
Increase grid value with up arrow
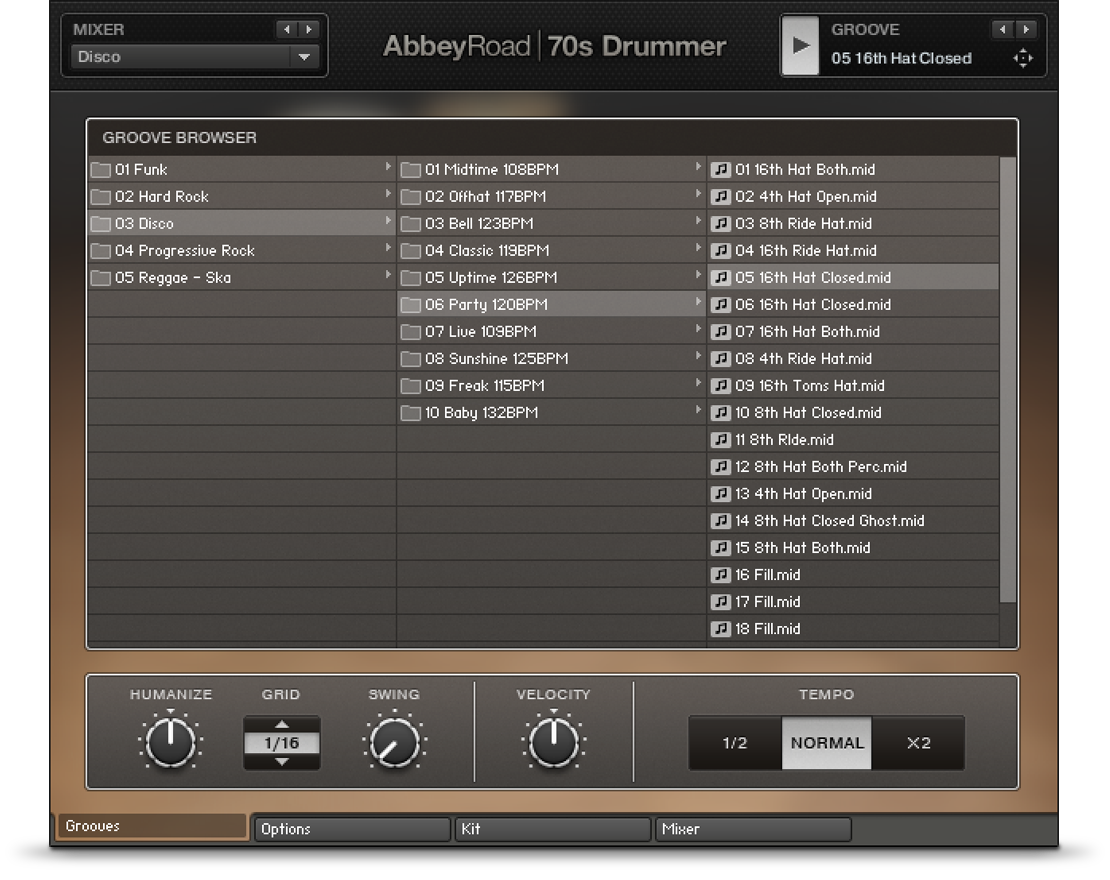(x=282, y=724)
